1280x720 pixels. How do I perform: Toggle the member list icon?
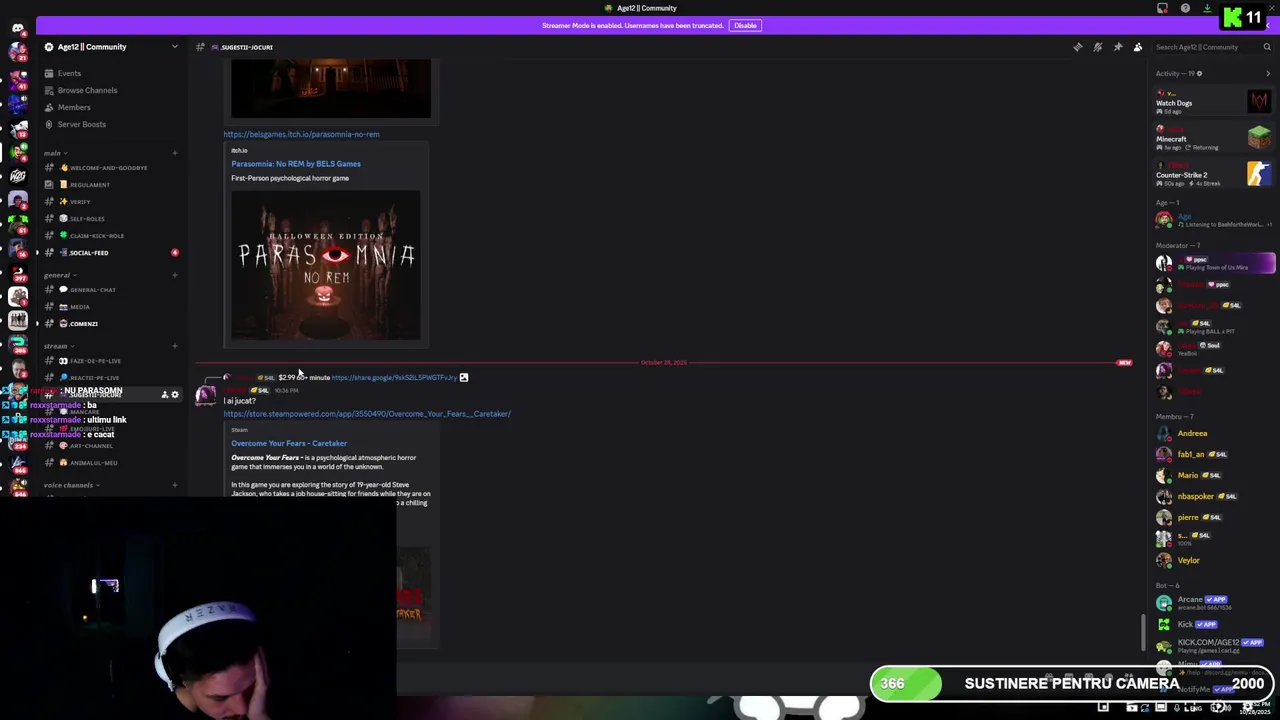[x=1138, y=47]
